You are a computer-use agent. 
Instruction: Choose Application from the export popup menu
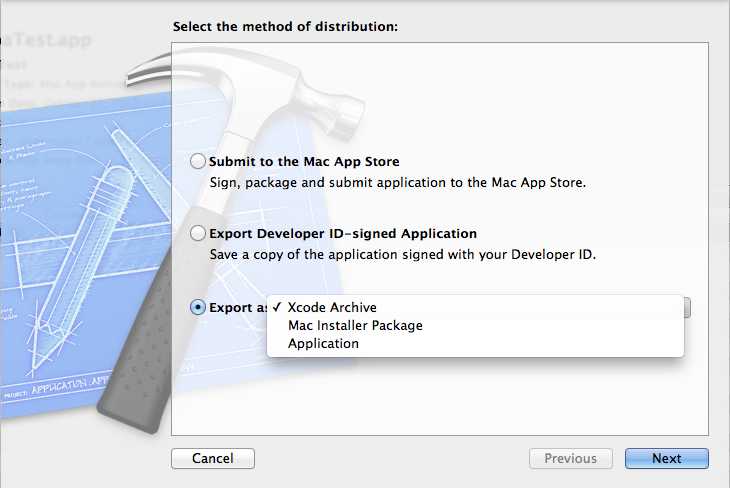[x=475, y=344]
